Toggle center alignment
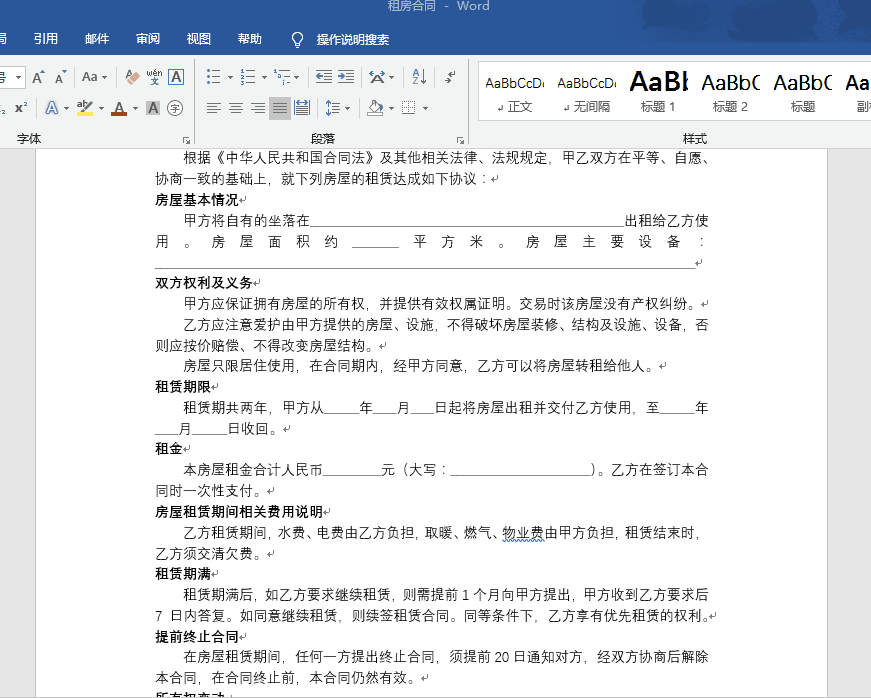 (234, 108)
